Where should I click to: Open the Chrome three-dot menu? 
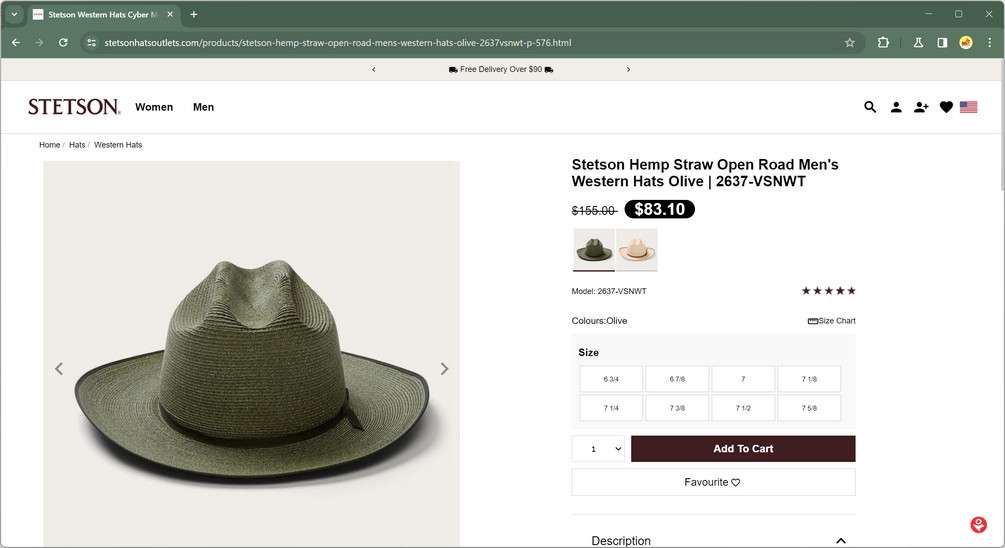990,42
